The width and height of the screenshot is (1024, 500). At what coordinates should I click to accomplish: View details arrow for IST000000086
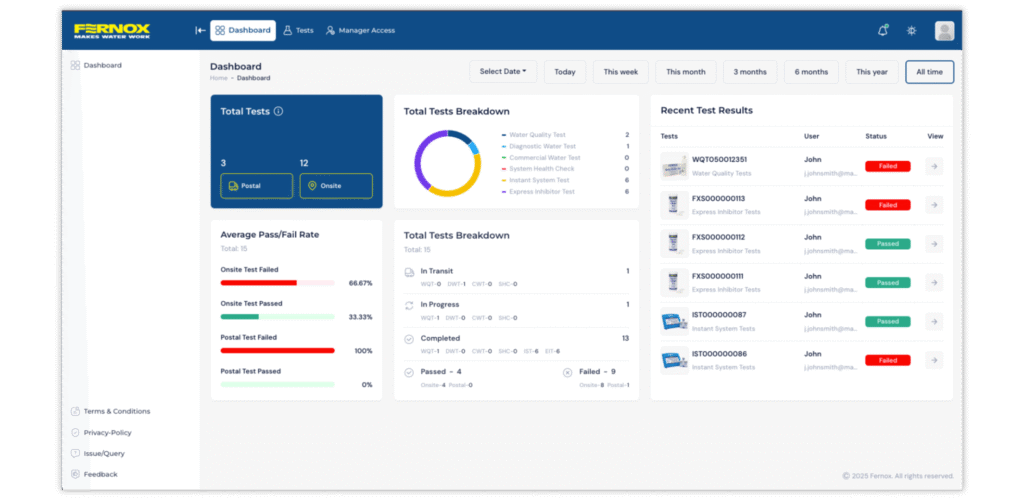coord(934,360)
